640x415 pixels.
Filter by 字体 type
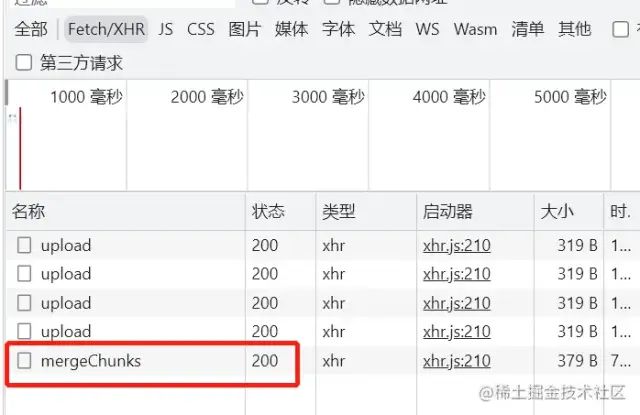pos(338,29)
